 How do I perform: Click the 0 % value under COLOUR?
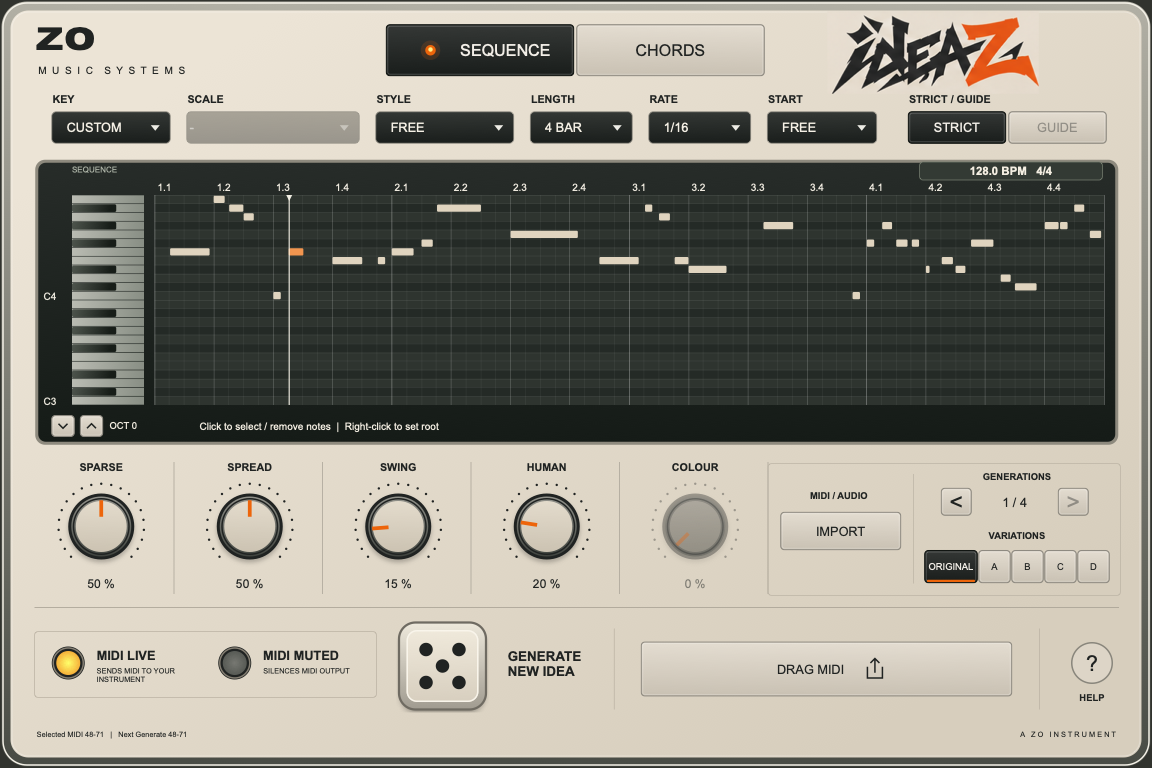[694, 584]
